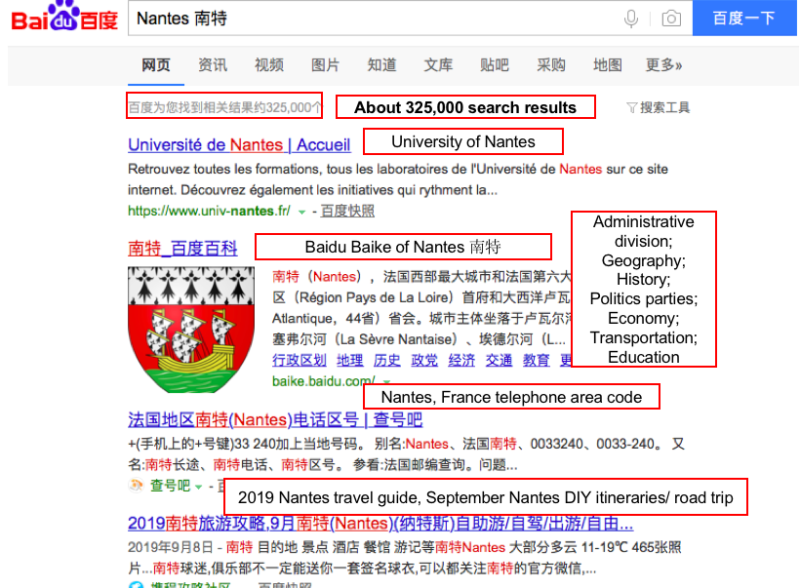Switch to the 资讯 tab
800x588 pixels.
point(212,65)
